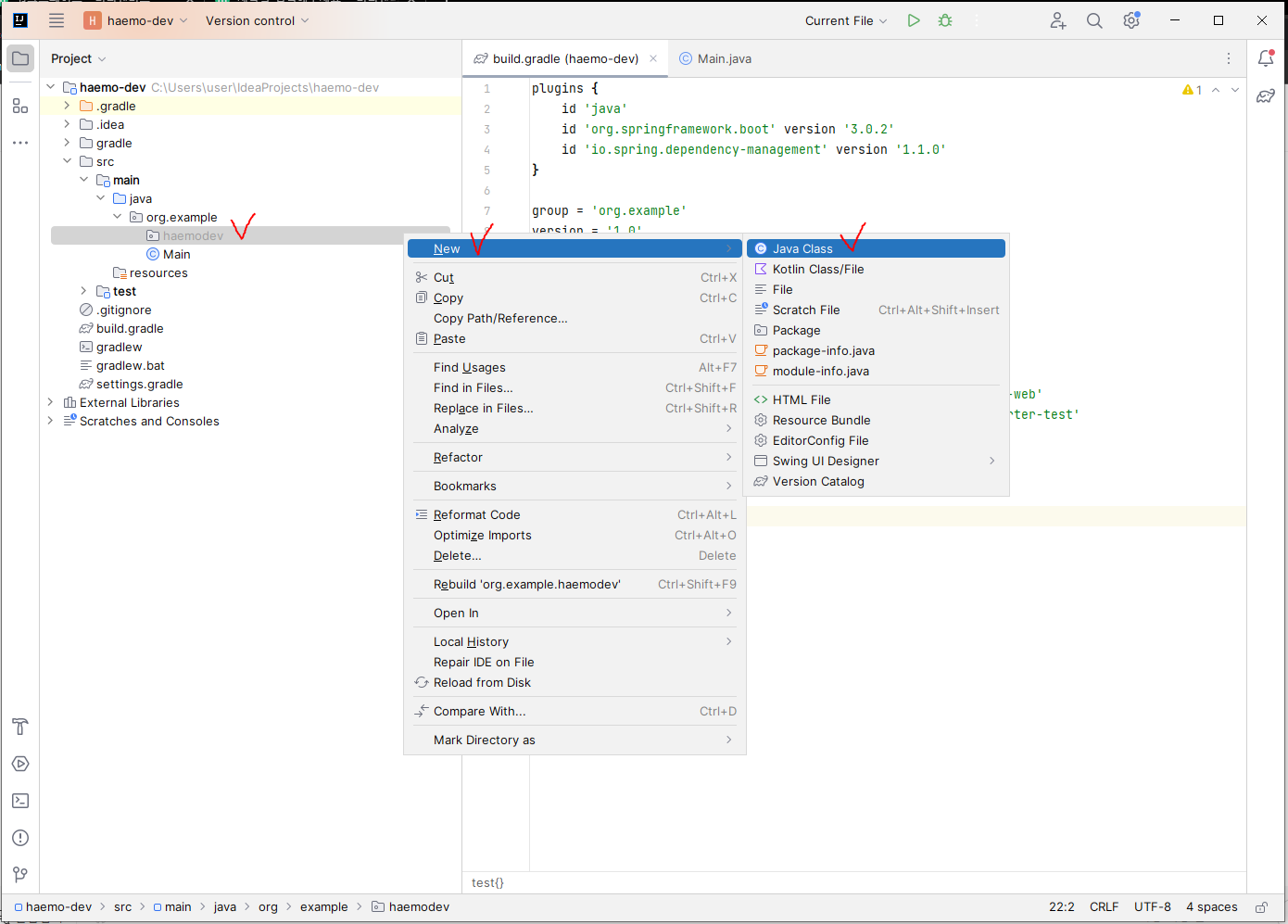Select Find Usages in context menu

(x=575, y=367)
